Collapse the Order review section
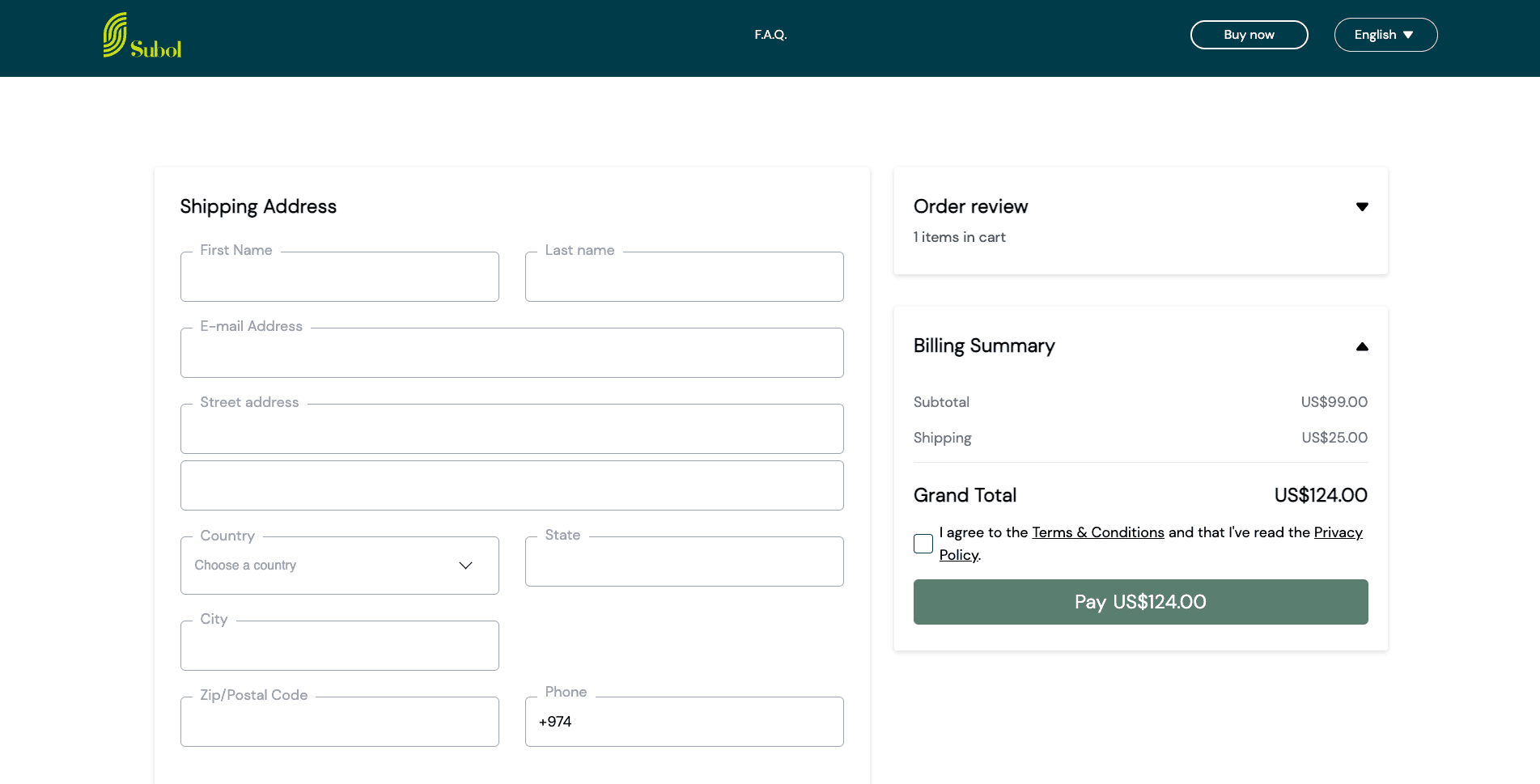 [1363, 206]
